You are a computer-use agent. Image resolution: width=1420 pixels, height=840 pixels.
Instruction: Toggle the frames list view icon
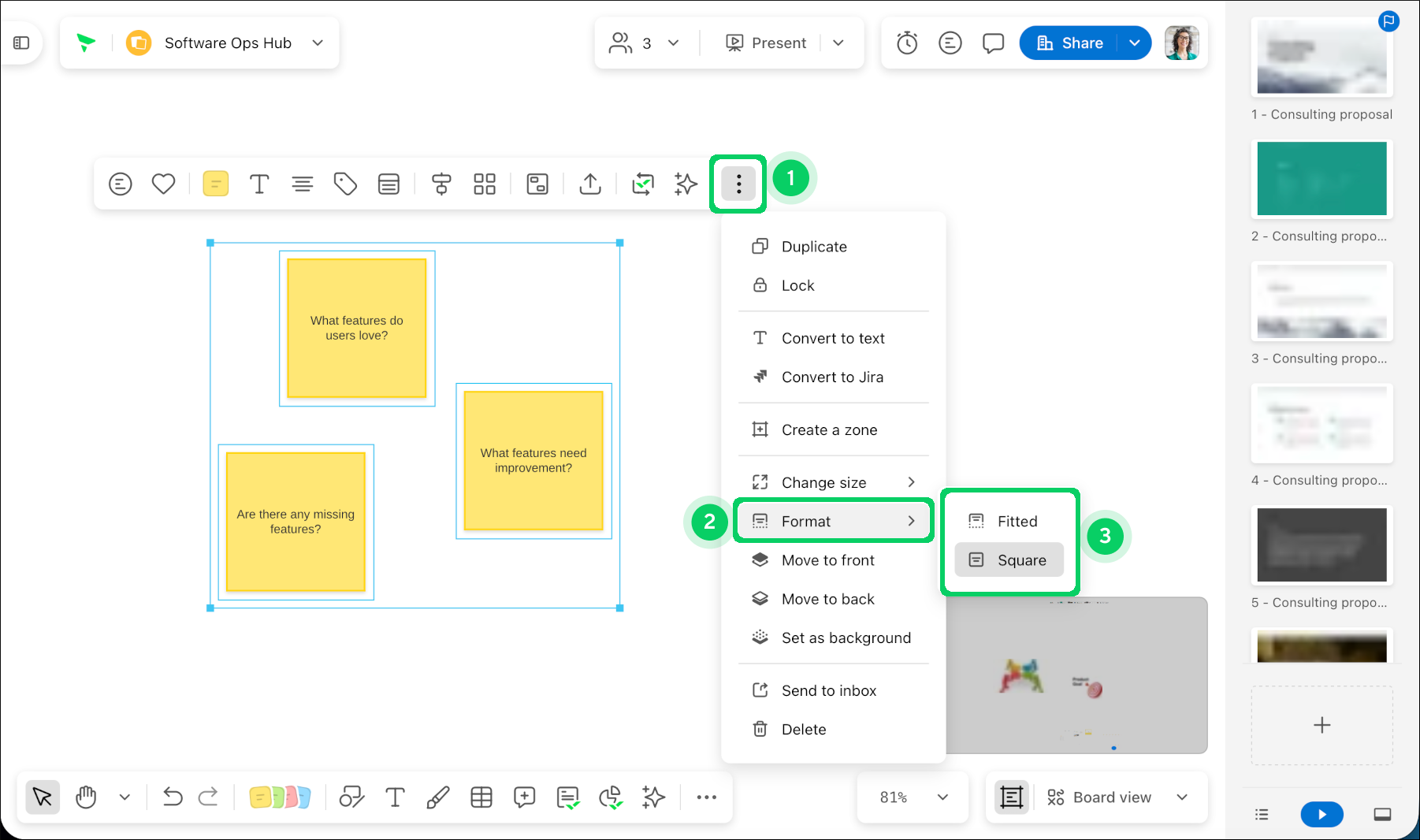(x=1262, y=814)
